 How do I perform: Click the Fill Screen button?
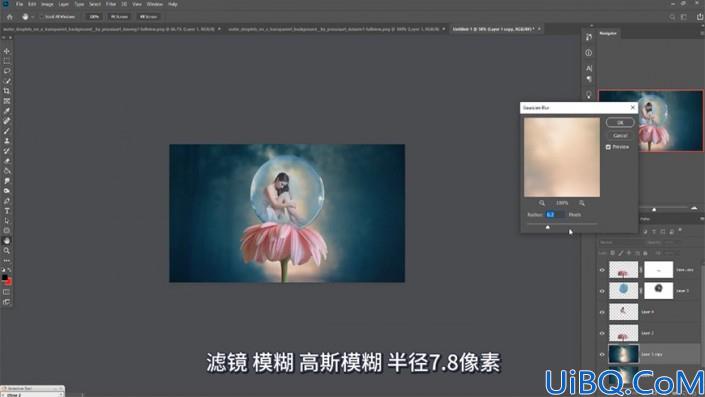[148, 17]
